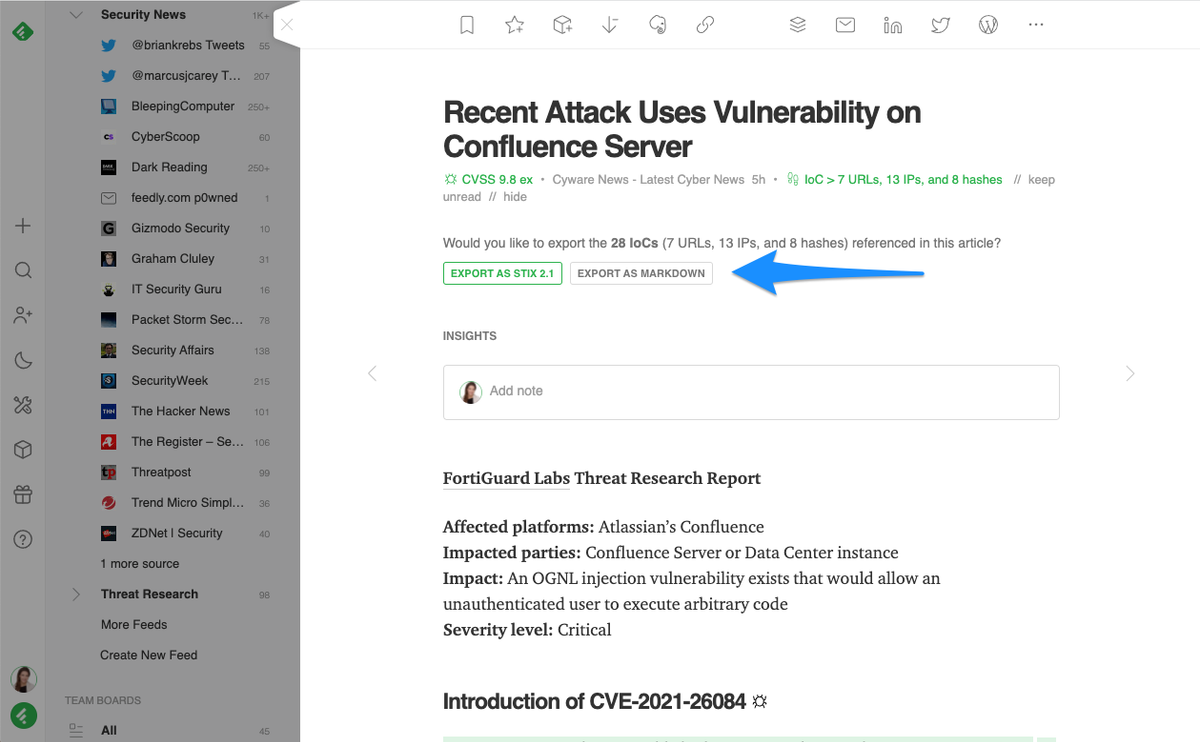Toggle dark mode with the moon icon
The width and height of the screenshot is (1200, 742).
click(22, 360)
